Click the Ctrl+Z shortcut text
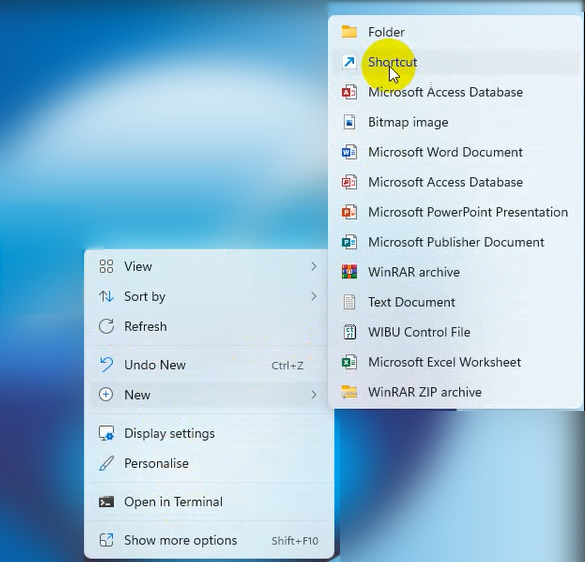Viewport: 585px width, 562px height. (287, 365)
